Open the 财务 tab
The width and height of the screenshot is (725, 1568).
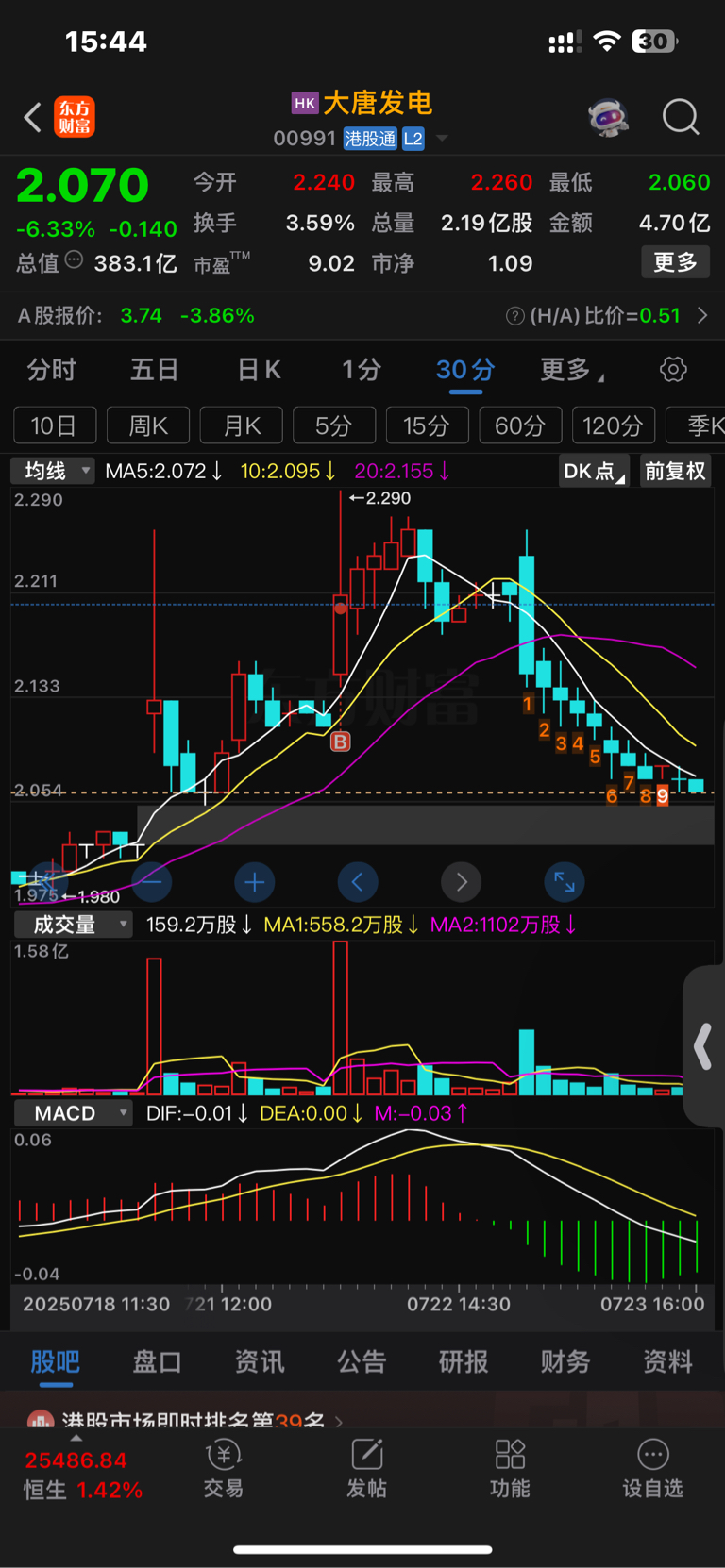click(x=565, y=1361)
